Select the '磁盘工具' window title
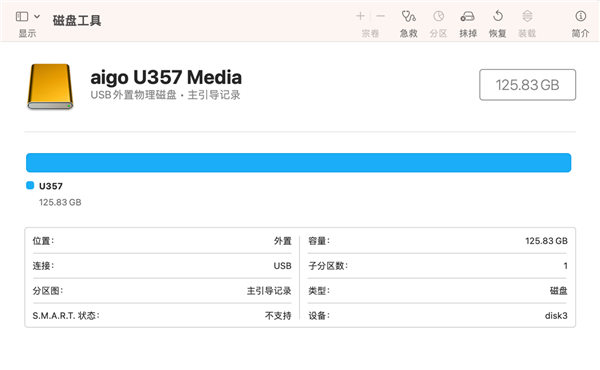 (x=77, y=21)
